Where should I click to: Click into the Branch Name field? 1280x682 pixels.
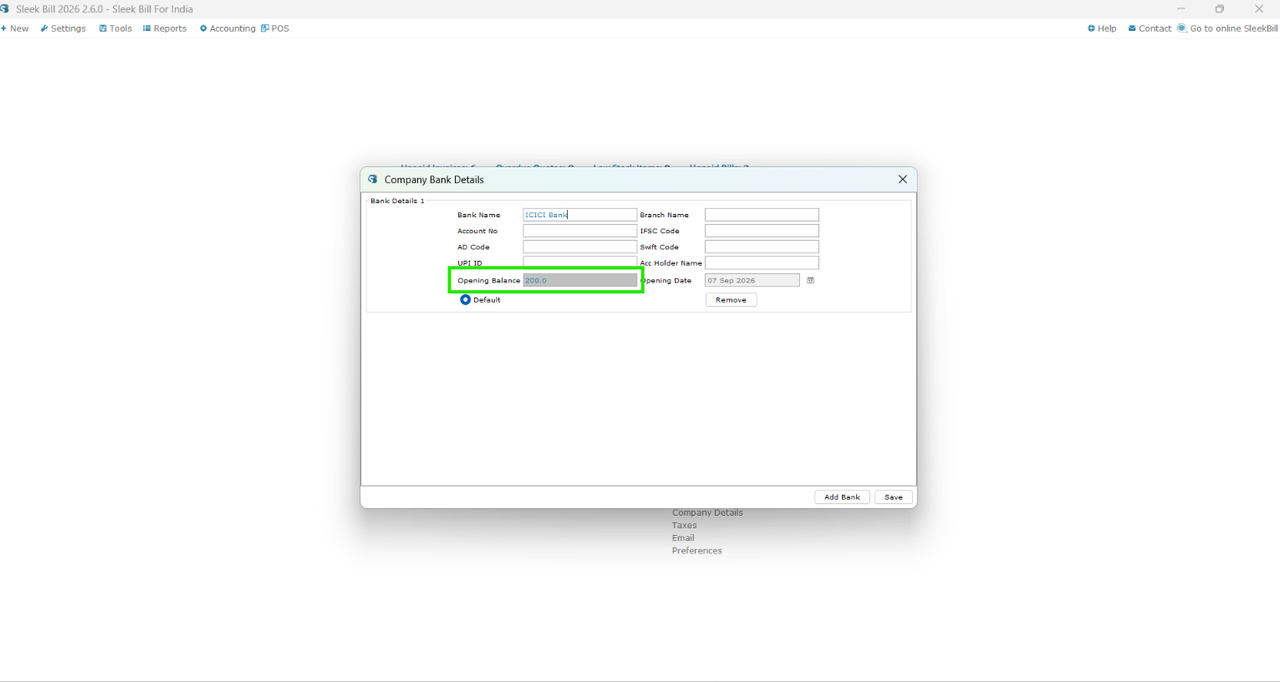762,215
